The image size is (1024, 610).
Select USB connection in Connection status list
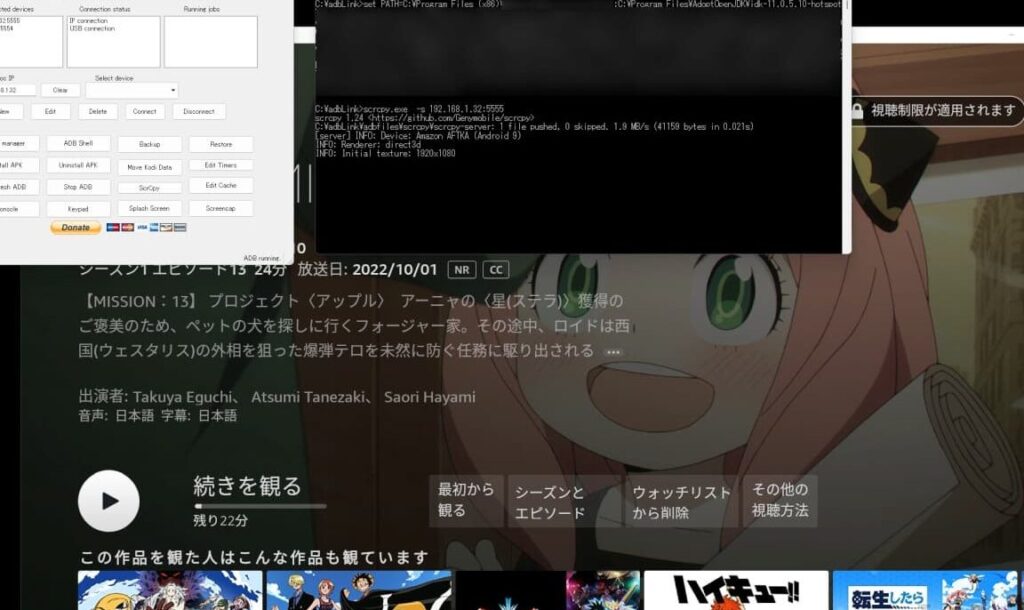pos(92,29)
